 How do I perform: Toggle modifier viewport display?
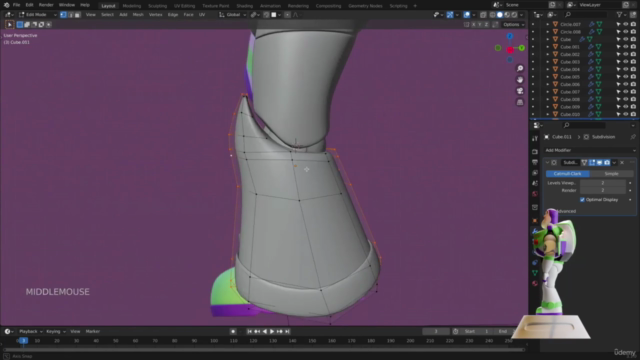click(600, 162)
